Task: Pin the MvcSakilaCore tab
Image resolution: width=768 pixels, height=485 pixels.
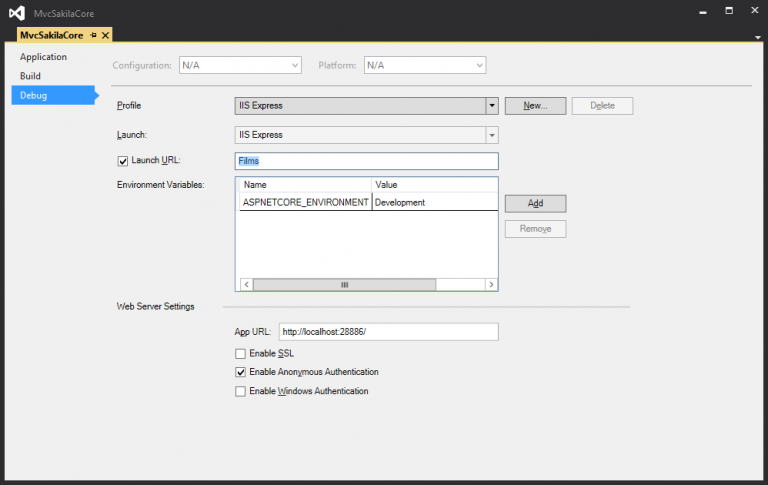Action: [x=93, y=35]
